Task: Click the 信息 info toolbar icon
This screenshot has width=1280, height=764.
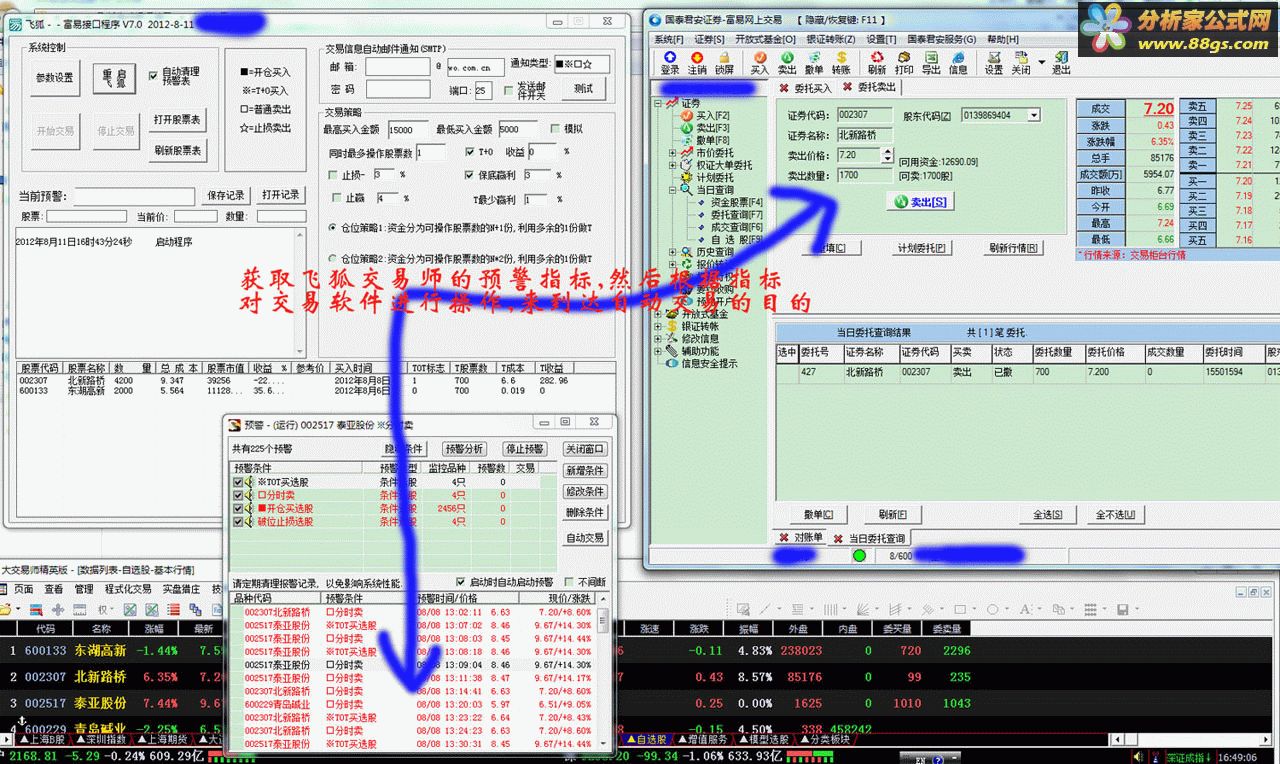Action: tap(958, 63)
